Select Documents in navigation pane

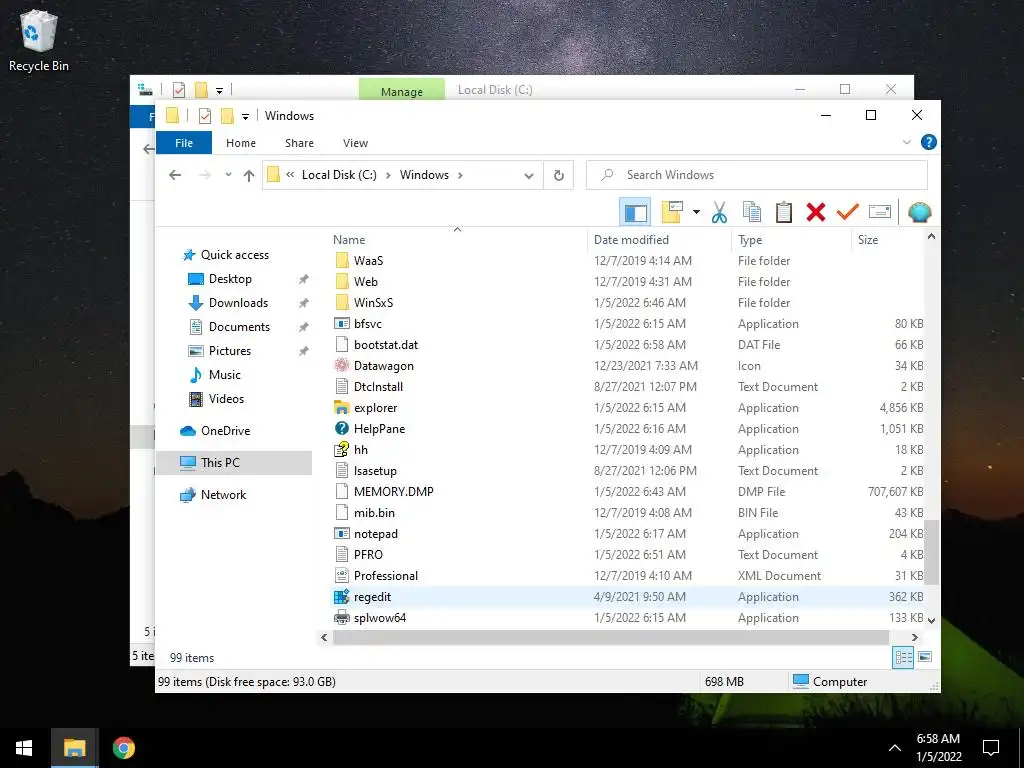[x=239, y=327]
